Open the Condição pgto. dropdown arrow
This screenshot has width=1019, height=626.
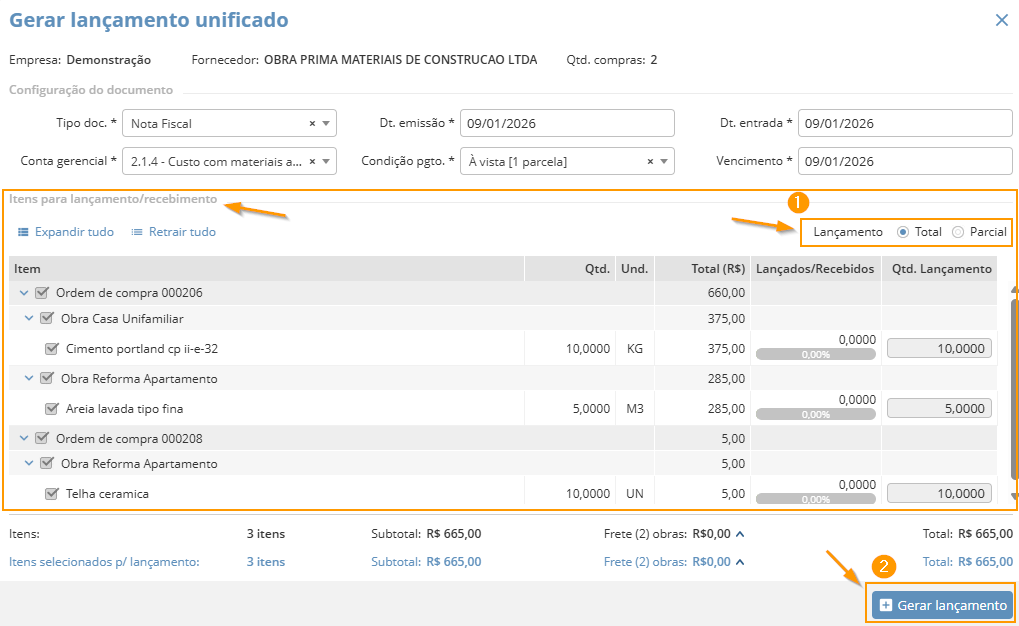(x=665, y=161)
